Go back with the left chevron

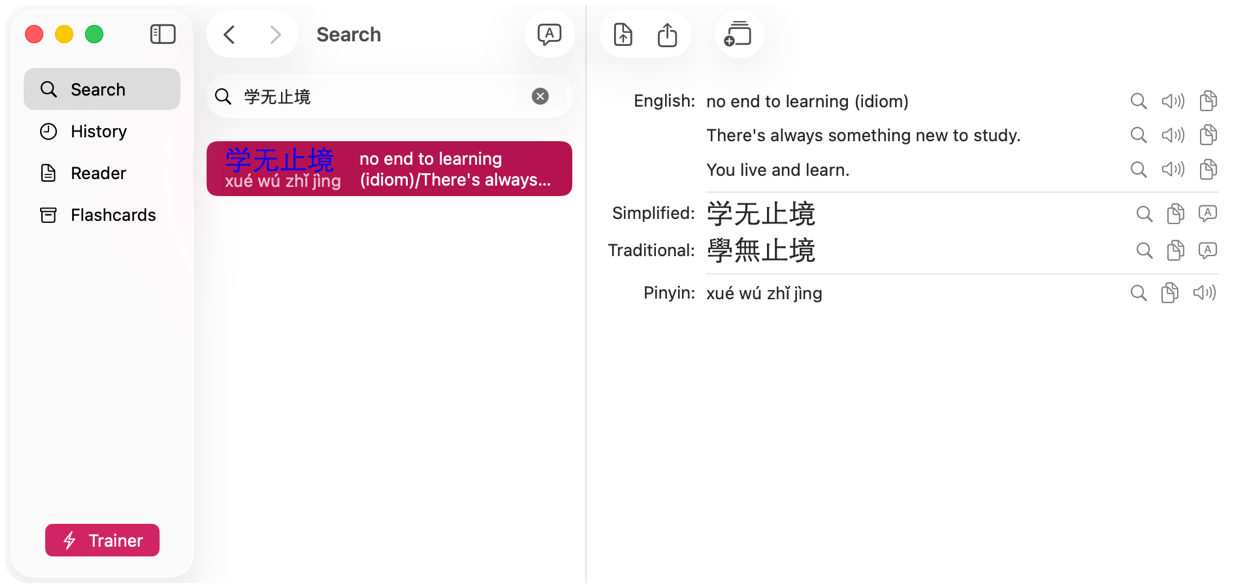(230, 35)
